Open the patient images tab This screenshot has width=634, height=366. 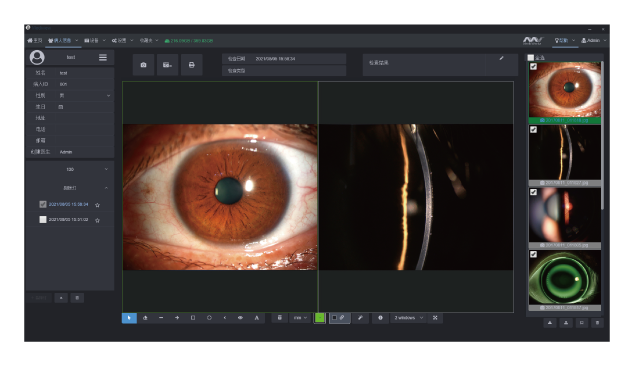[59, 40]
